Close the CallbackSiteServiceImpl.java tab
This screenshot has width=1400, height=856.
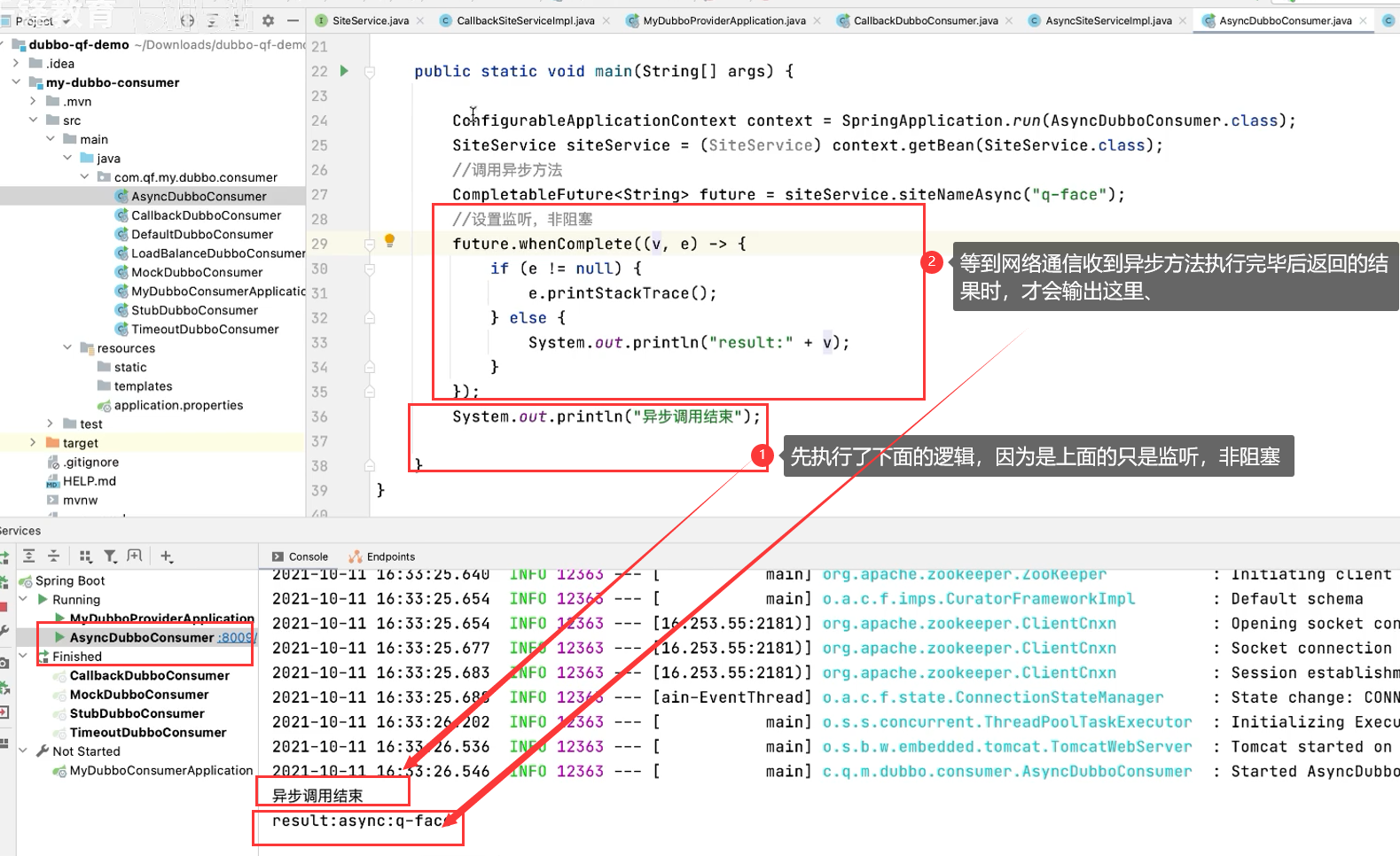pos(606,20)
